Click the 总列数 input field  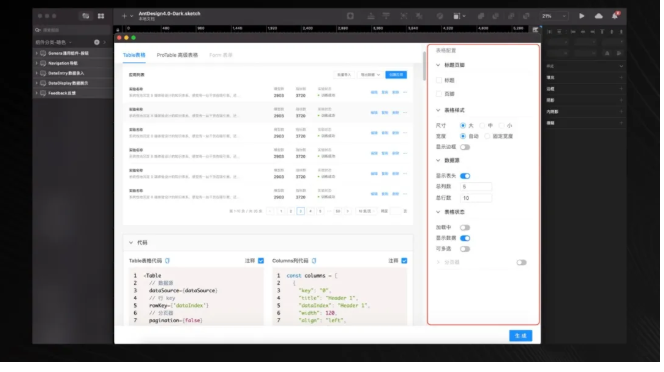[x=476, y=187]
